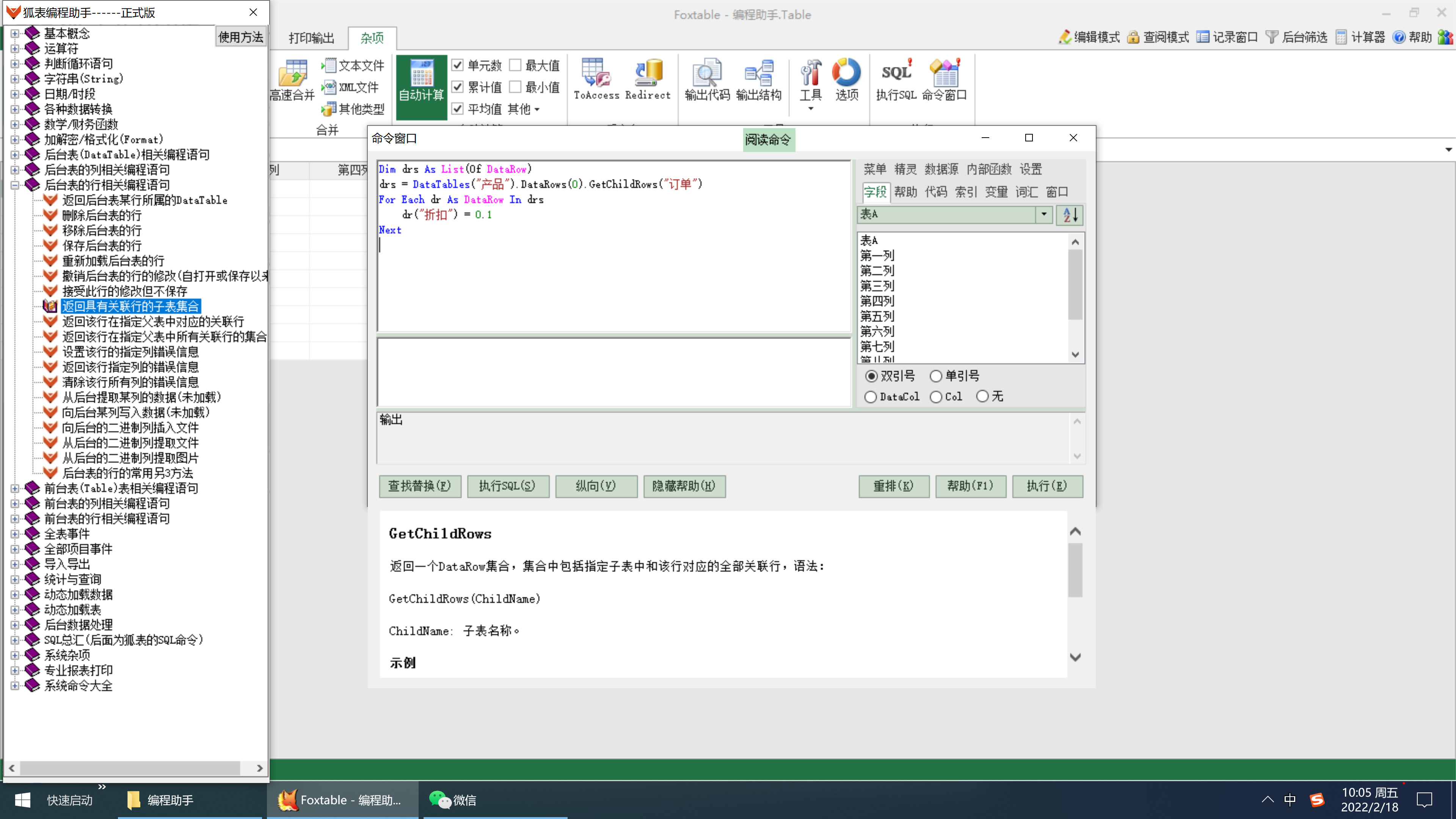Select the Col radio button
The width and height of the screenshot is (1456, 819).
tap(936, 397)
